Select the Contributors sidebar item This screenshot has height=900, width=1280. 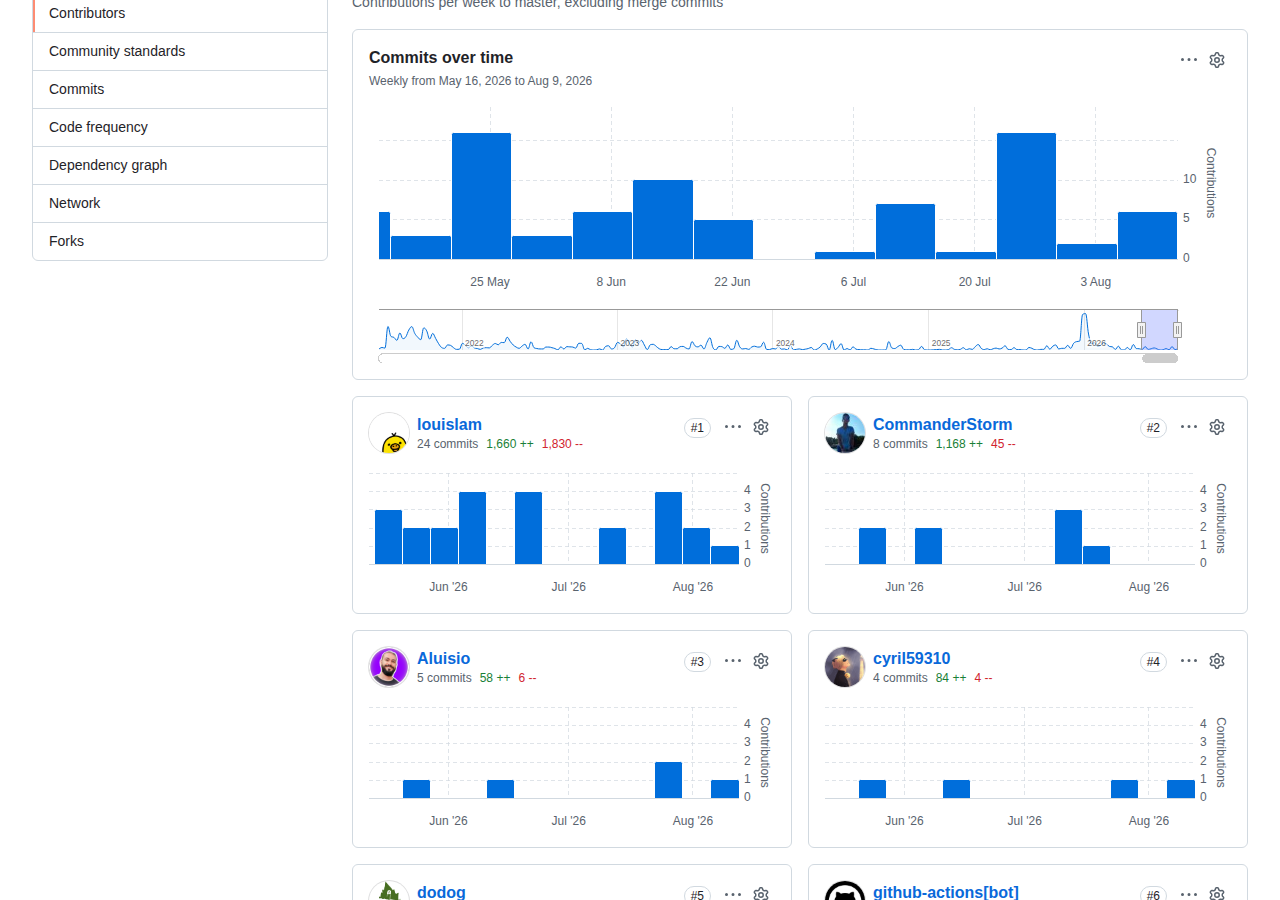click(180, 14)
